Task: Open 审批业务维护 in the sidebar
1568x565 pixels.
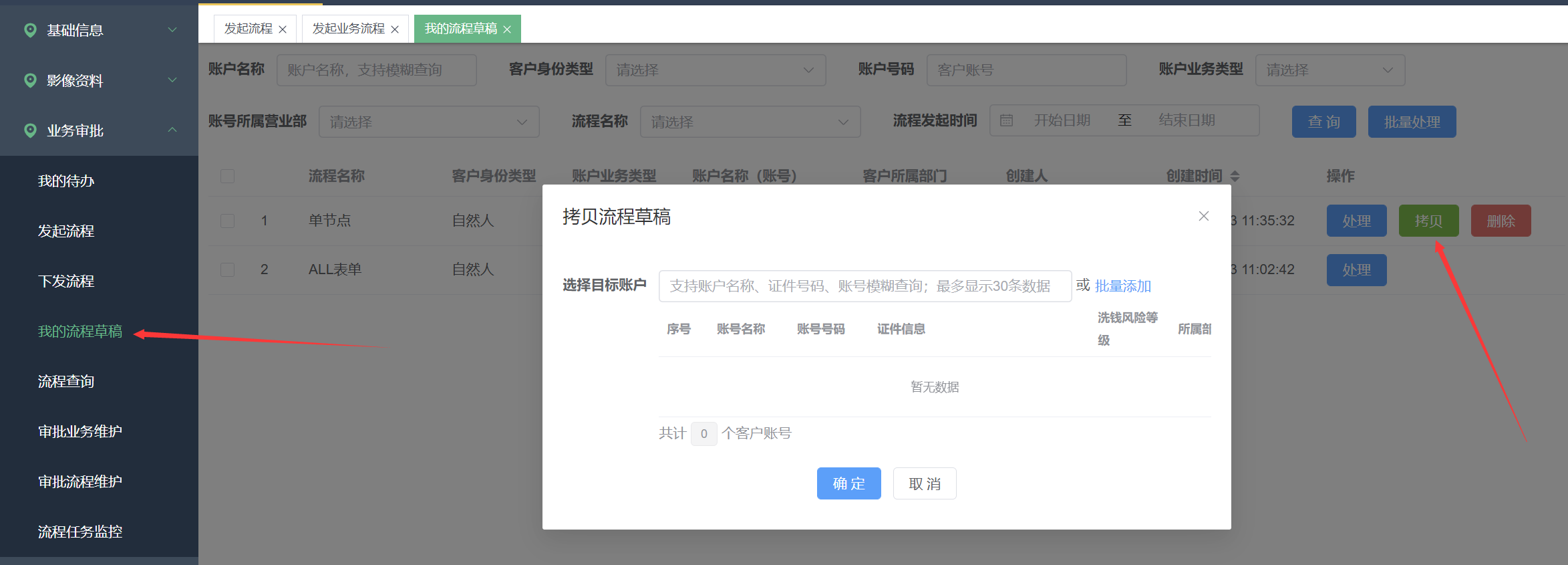Action: click(80, 432)
